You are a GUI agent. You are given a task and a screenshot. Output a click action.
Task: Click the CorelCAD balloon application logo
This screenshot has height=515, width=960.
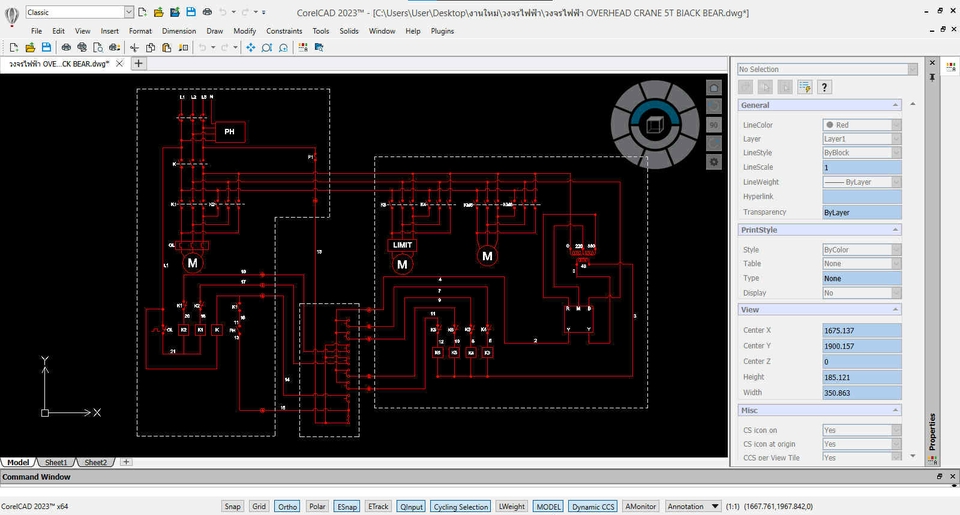coord(12,15)
